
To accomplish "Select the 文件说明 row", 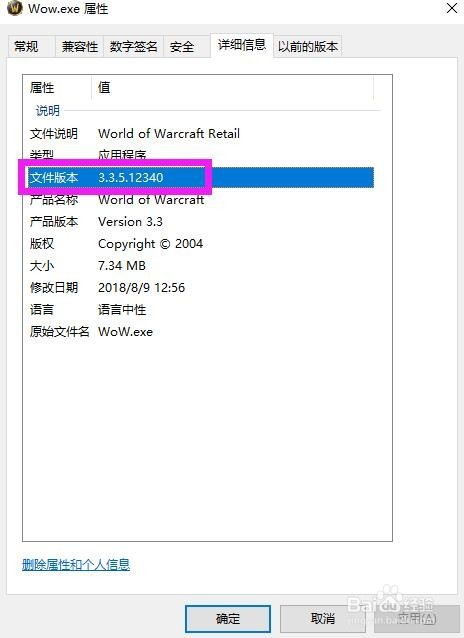I will (201, 133).
